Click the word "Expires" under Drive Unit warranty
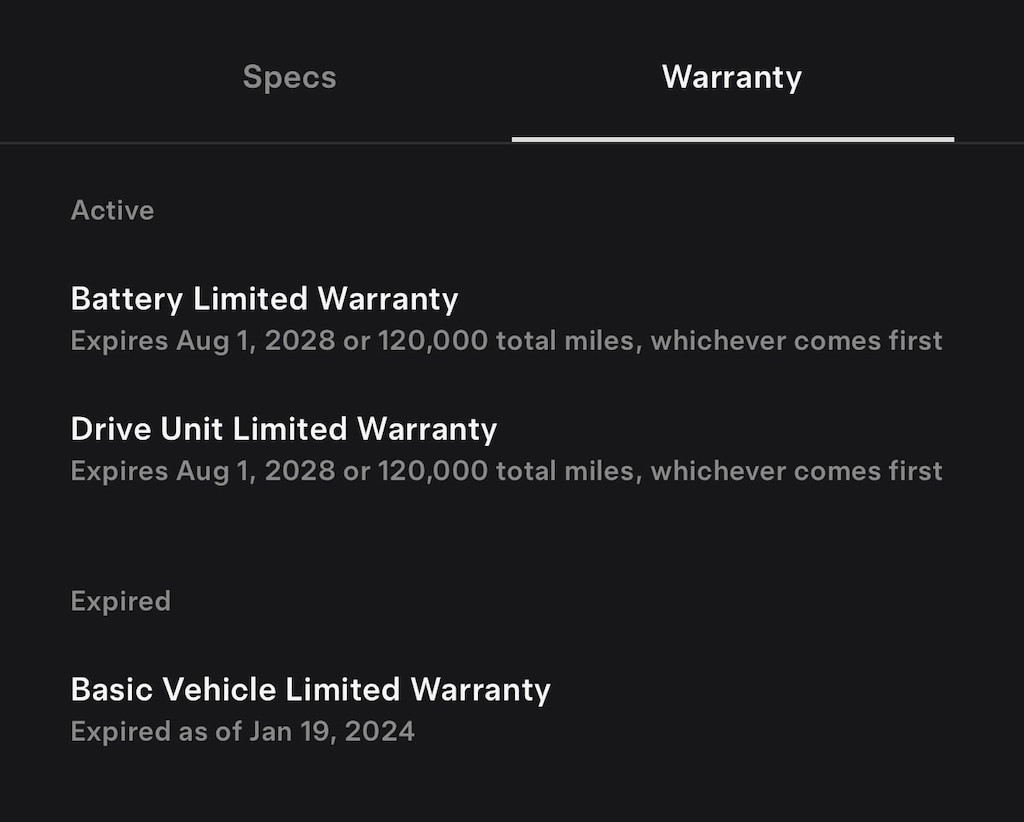 point(119,471)
